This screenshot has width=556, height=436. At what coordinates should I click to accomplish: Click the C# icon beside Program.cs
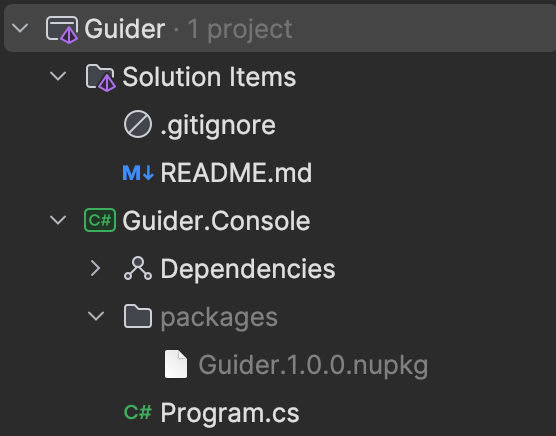tap(138, 412)
